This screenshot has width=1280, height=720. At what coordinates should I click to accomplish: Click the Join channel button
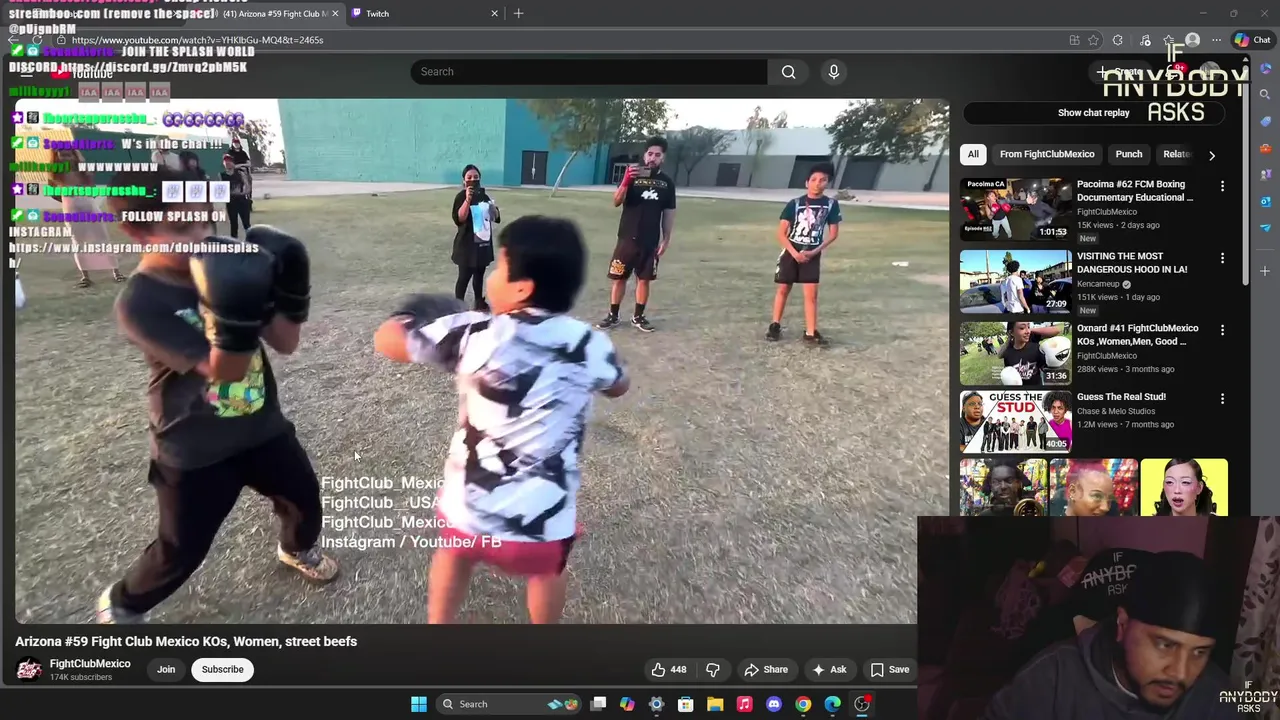(x=166, y=670)
